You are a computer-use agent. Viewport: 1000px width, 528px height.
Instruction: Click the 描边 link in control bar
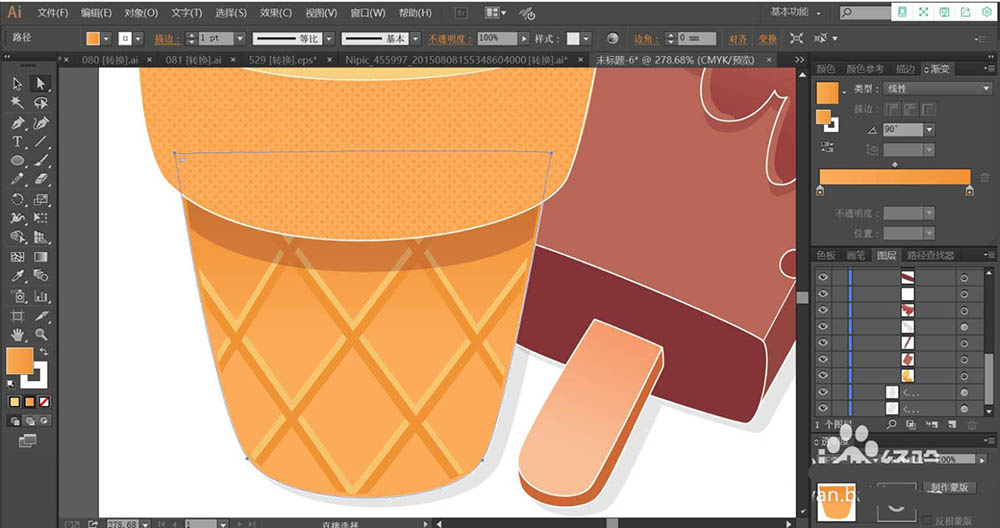[x=166, y=39]
